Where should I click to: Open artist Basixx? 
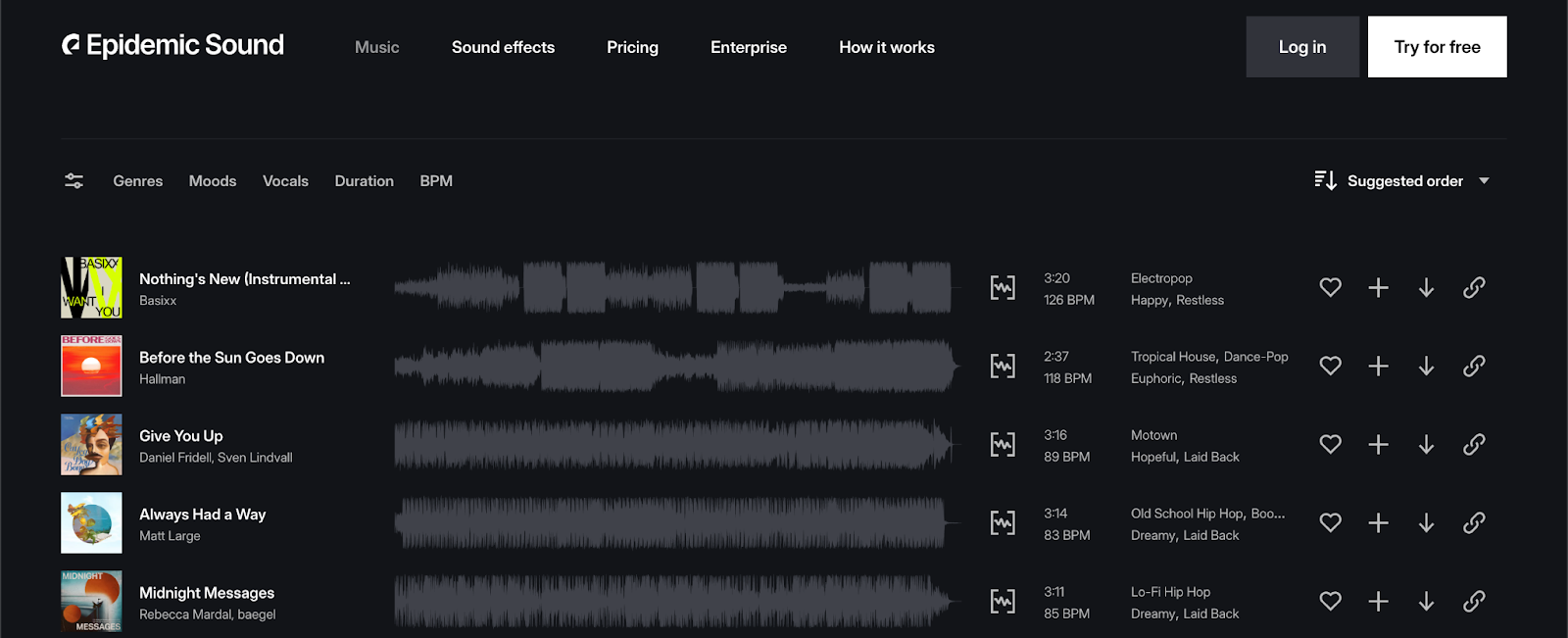point(158,301)
